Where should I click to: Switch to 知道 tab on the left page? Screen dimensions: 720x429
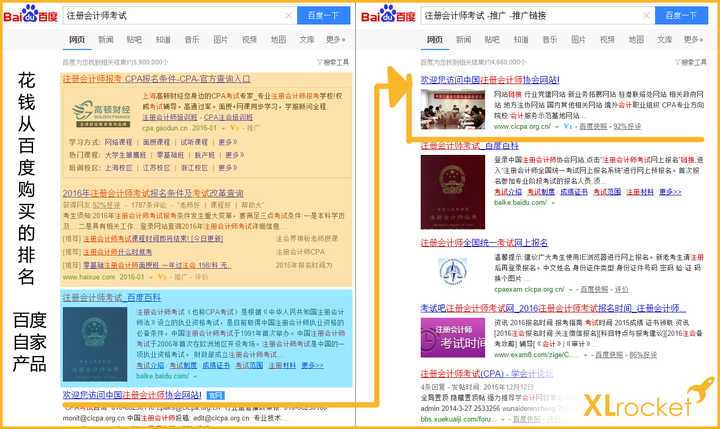163,40
